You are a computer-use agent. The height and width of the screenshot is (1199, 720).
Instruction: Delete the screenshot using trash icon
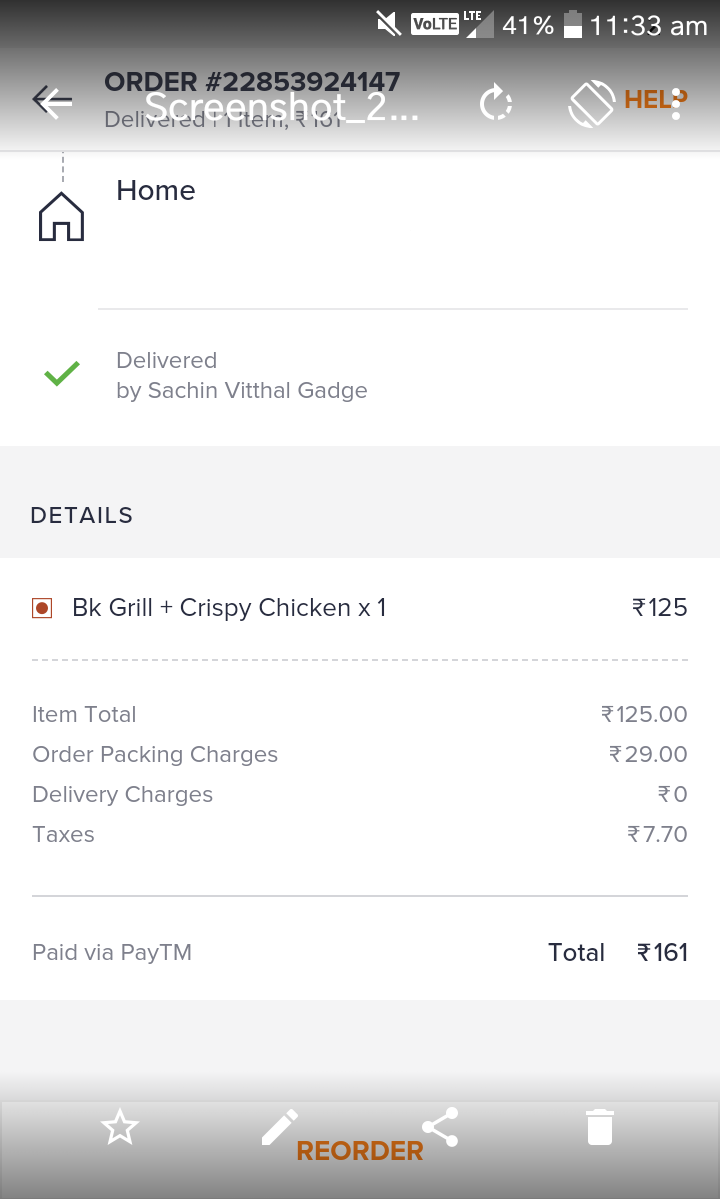coord(599,1127)
